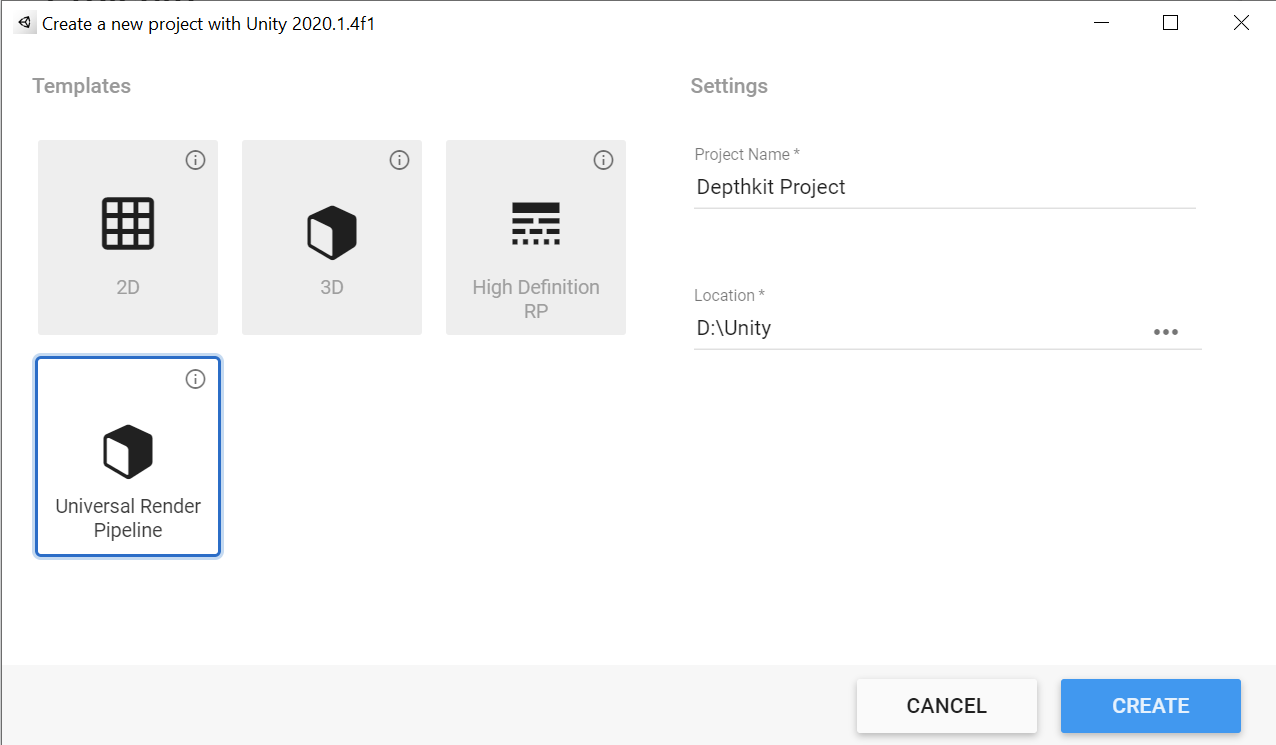Screen dimensions: 1276x745
Task: Close the Create new project dialog
Action: pyautogui.click(x=1241, y=23)
